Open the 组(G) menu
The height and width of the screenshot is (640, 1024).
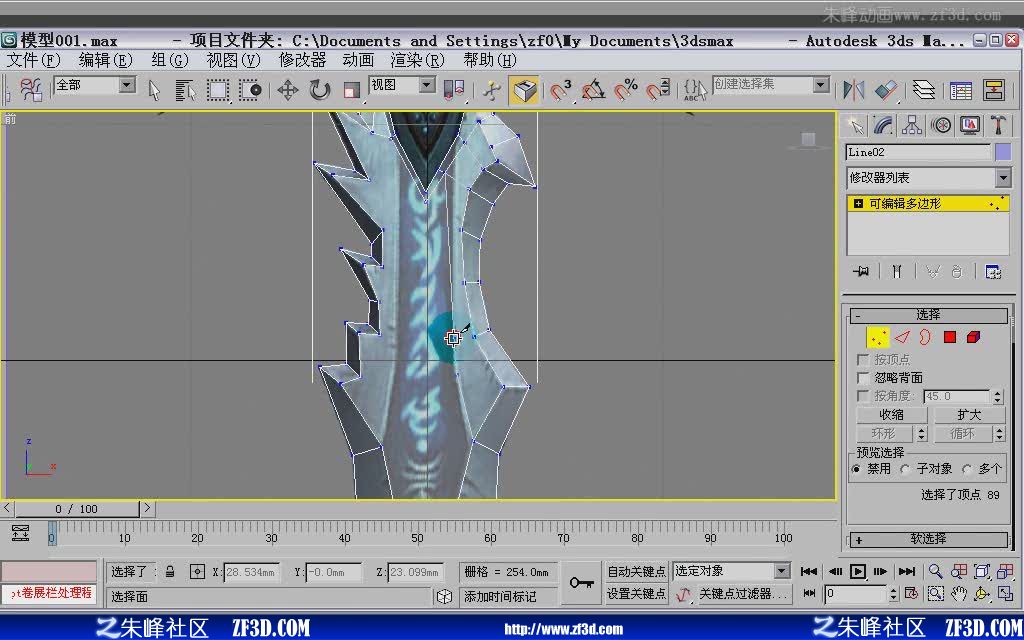tap(170, 61)
